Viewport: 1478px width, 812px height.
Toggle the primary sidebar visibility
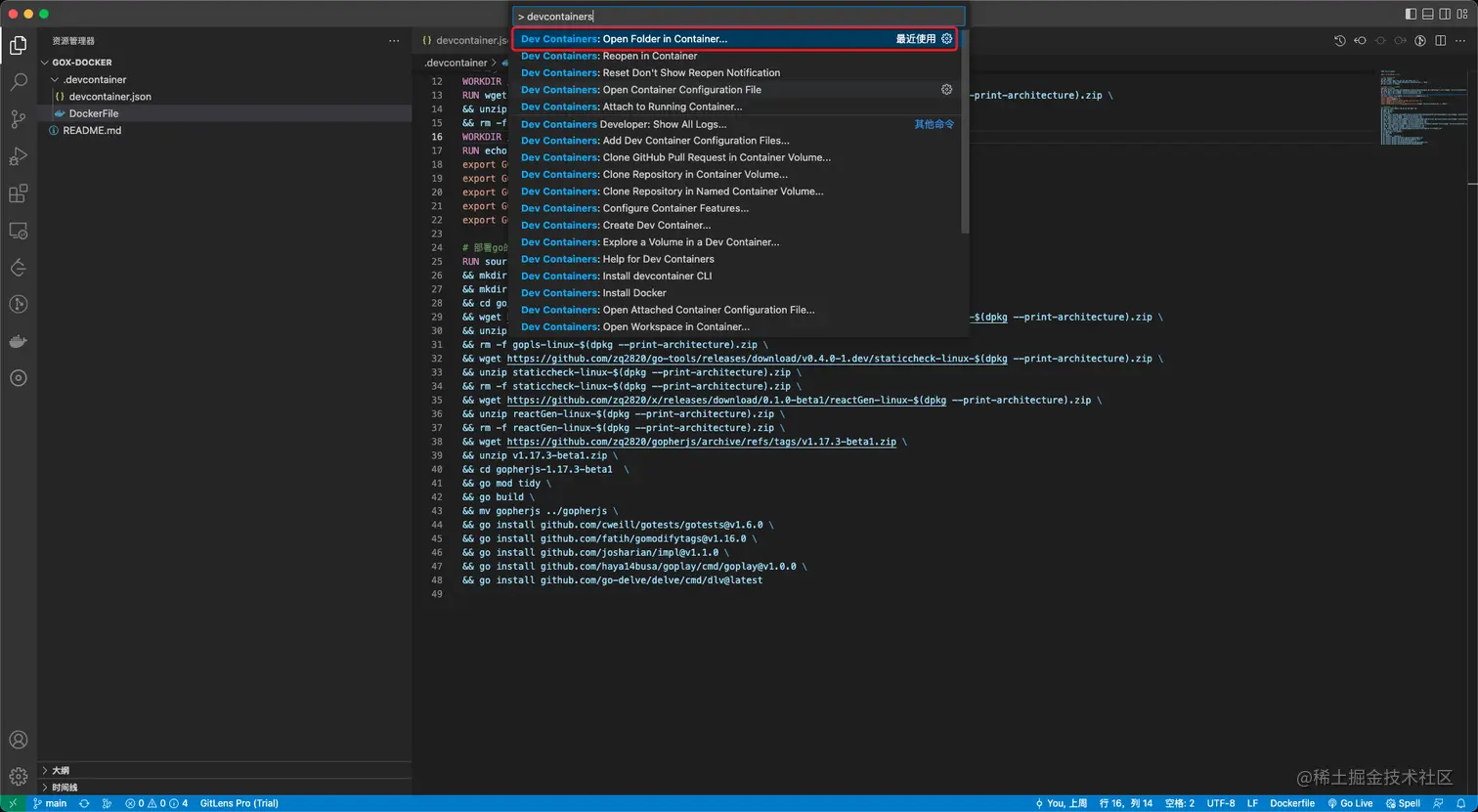point(1411,14)
